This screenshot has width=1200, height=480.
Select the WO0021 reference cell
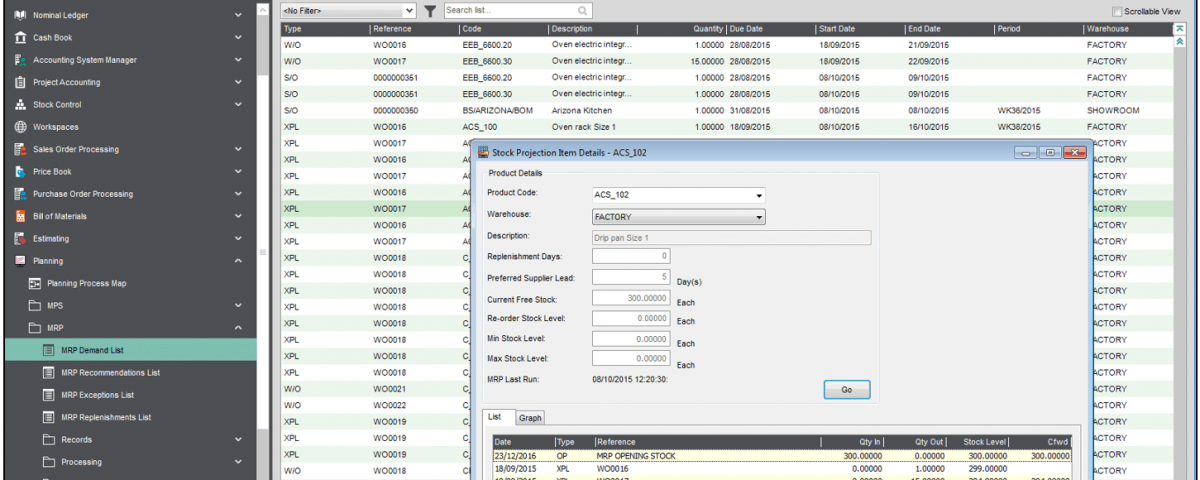pyautogui.click(x=414, y=389)
